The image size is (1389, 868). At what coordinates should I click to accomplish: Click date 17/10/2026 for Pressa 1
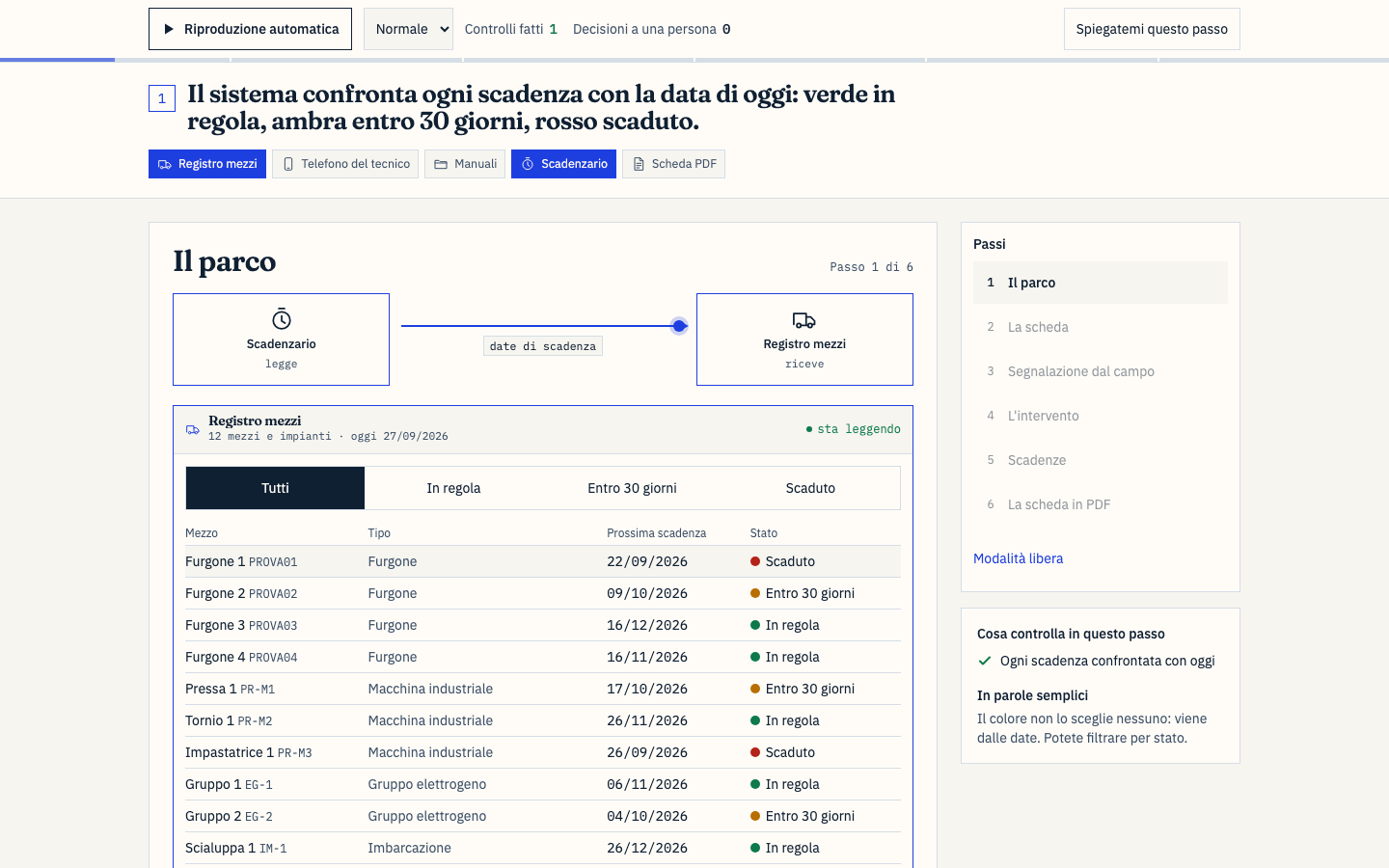pyautogui.click(x=647, y=689)
